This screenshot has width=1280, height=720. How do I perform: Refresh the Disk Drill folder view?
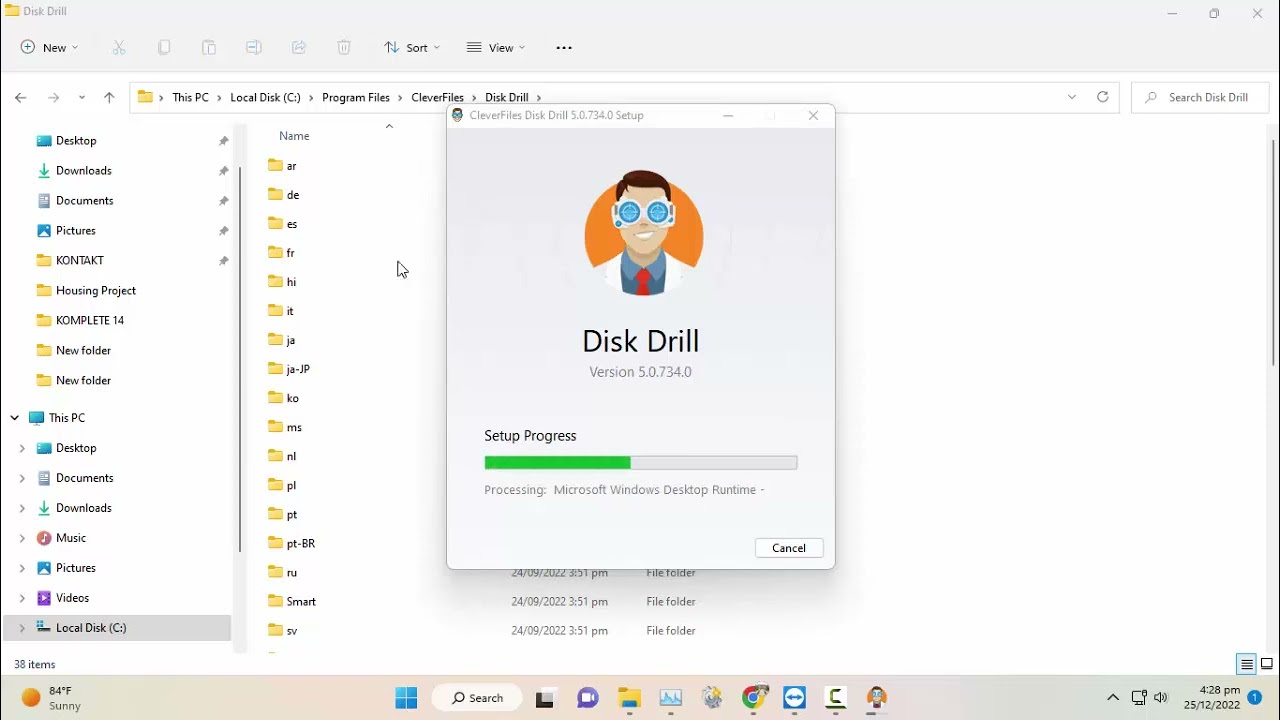point(1103,97)
